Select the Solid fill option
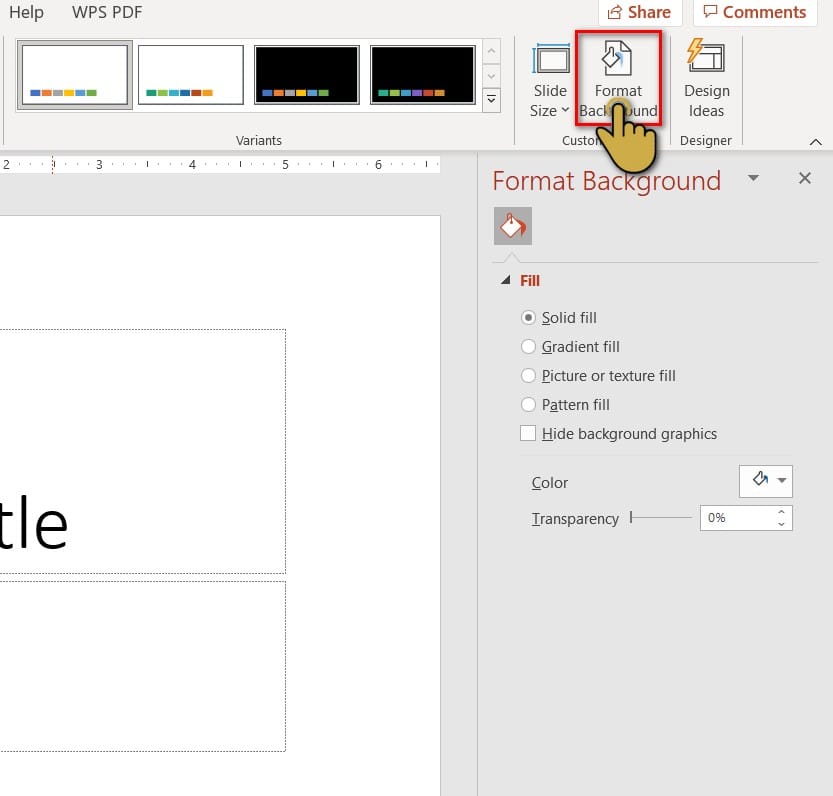 point(529,318)
